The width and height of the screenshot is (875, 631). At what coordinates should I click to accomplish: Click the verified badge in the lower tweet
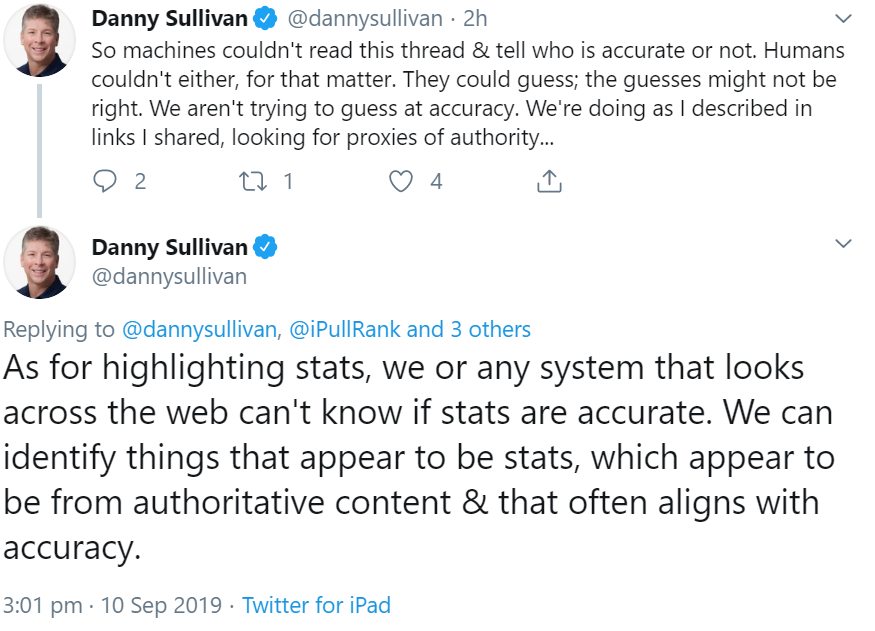point(265,246)
